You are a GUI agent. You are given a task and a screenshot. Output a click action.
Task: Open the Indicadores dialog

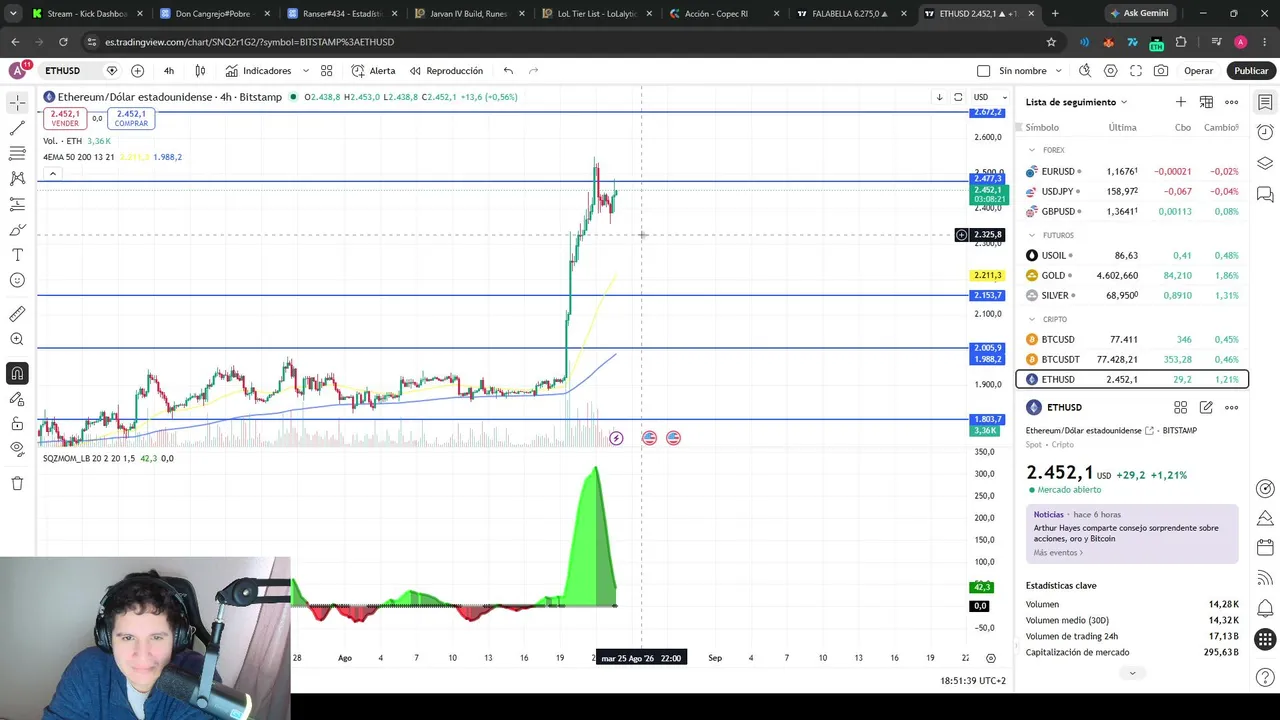click(x=259, y=71)
